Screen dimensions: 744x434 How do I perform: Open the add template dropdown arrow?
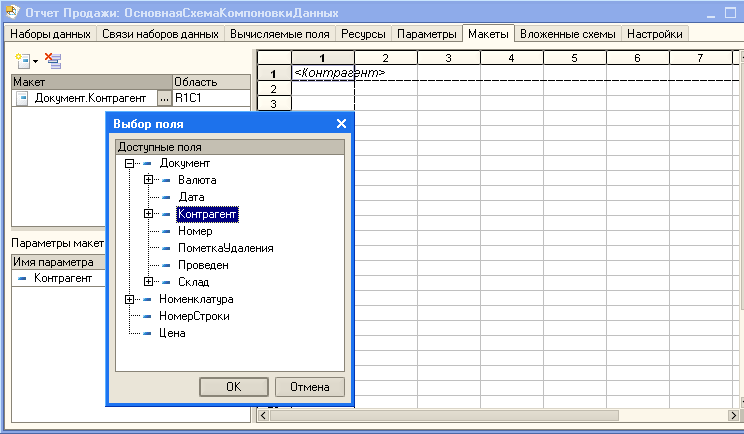[36, 62]
